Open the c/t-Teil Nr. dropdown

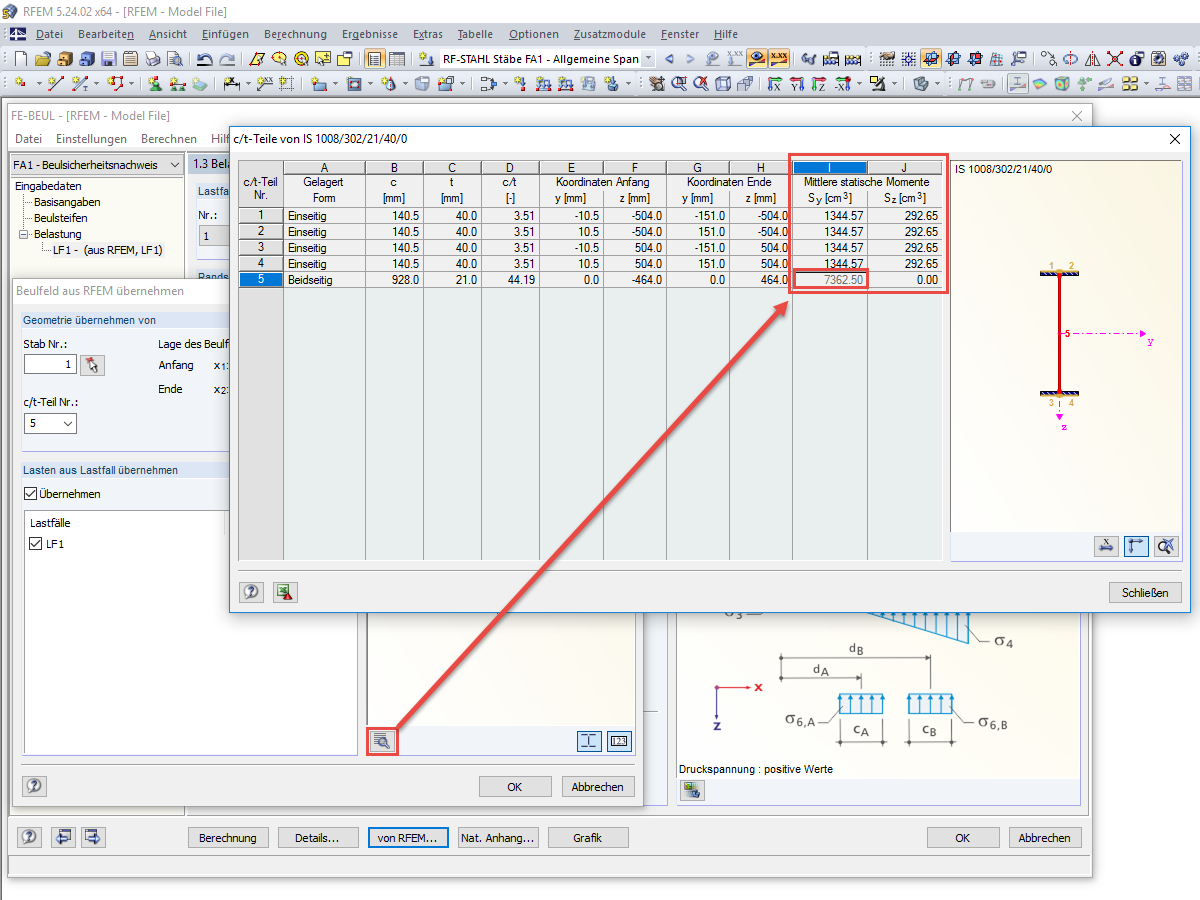(68, 424)
